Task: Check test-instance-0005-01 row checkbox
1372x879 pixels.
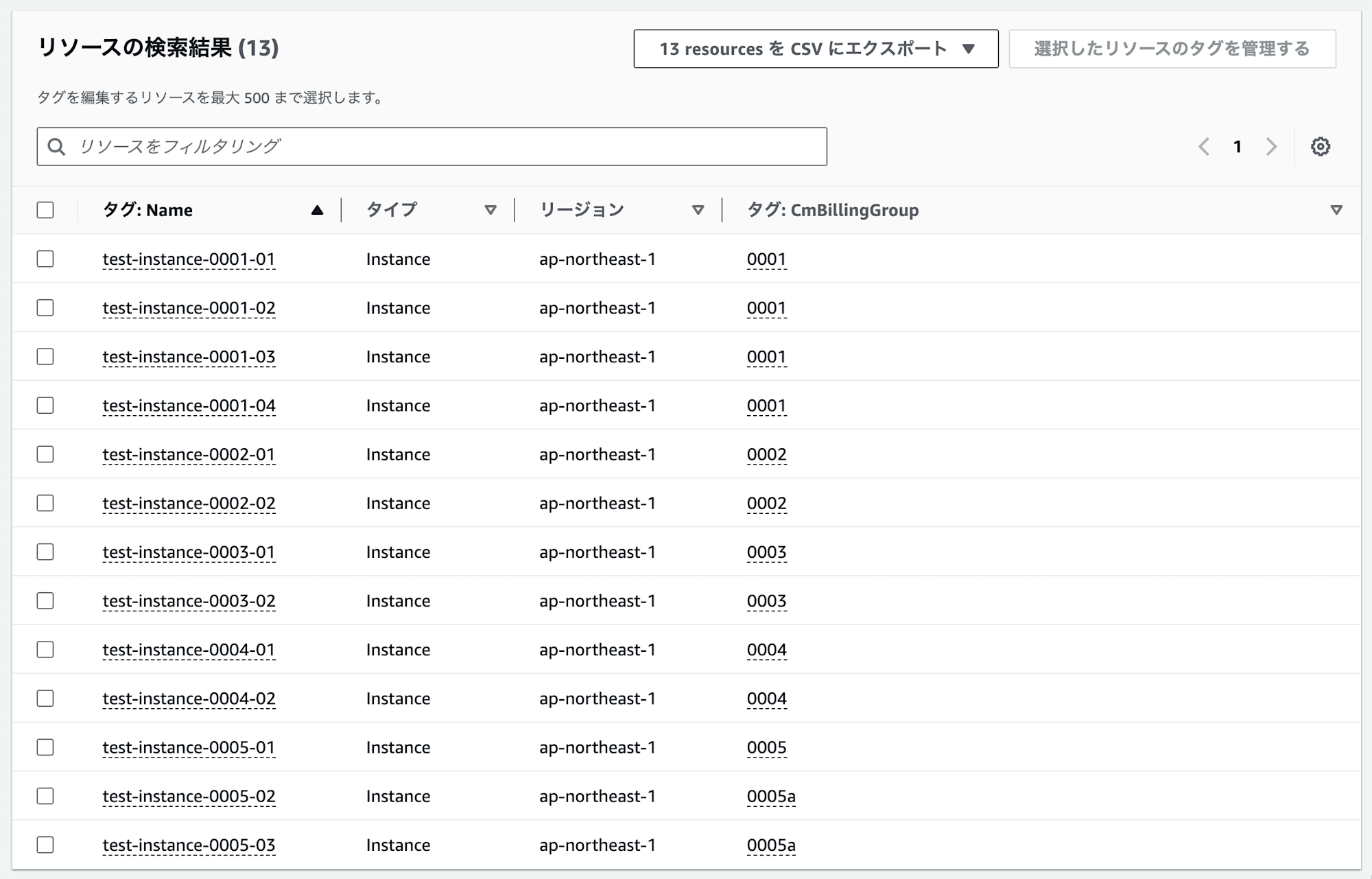Action: click(45, 747)
